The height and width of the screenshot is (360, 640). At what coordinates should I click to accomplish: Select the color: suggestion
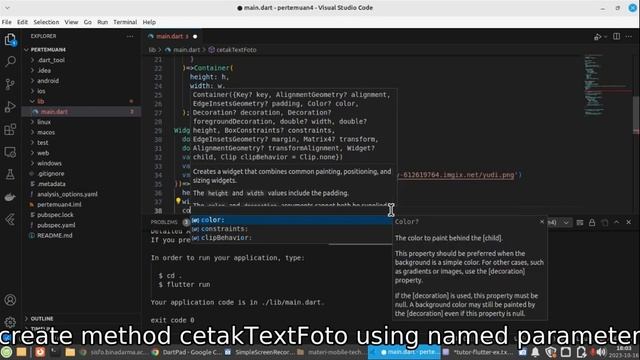point(291,220)
